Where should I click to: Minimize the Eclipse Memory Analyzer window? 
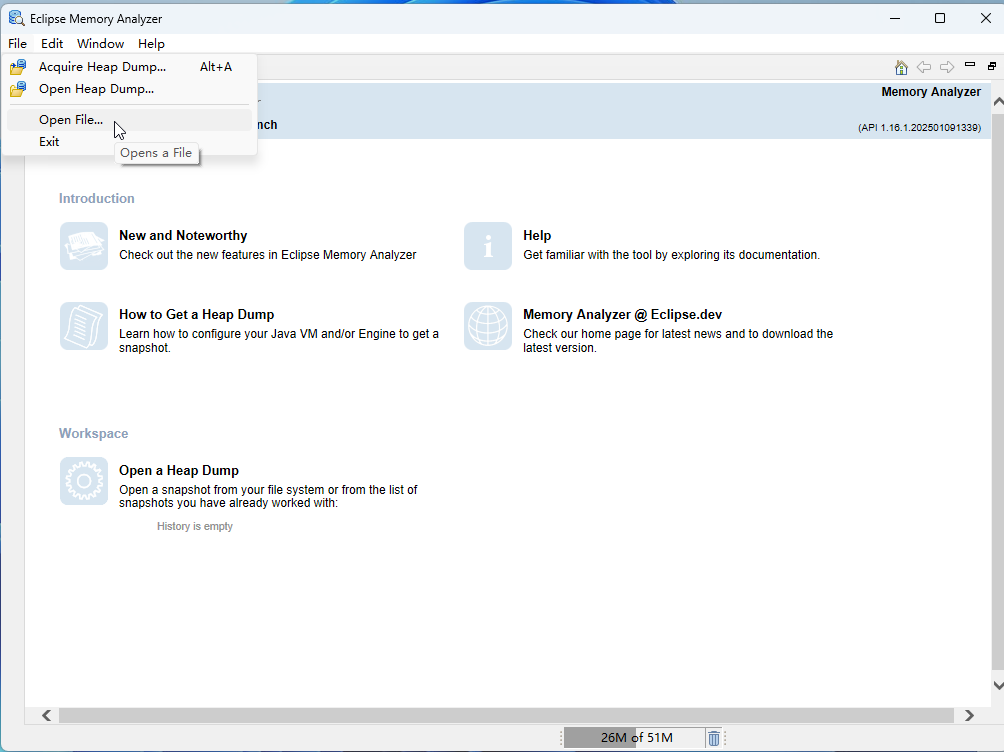click(x=895, y=18)
